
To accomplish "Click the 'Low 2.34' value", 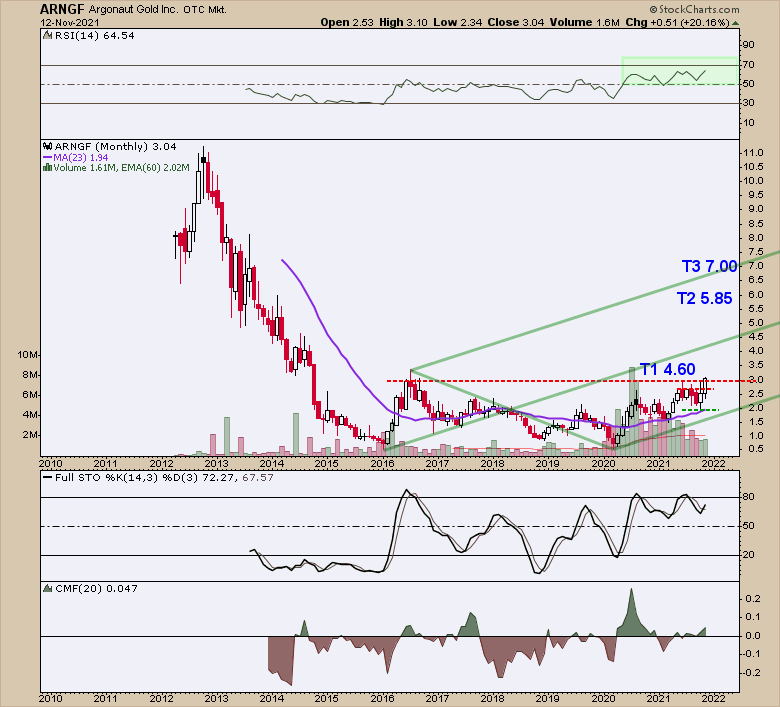I will [x=457, y=22].
